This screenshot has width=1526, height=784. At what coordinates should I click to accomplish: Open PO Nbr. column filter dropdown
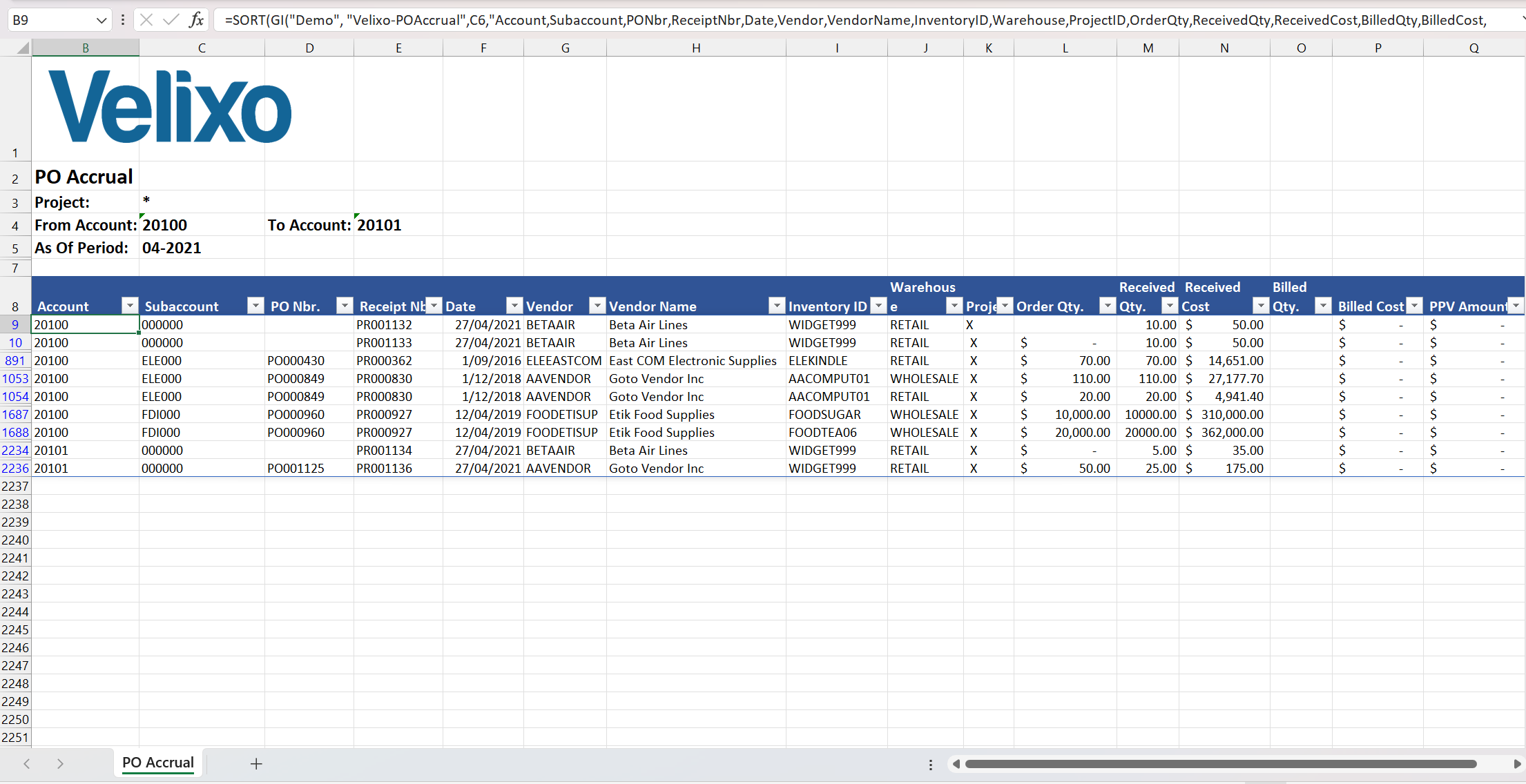[344, 305]
